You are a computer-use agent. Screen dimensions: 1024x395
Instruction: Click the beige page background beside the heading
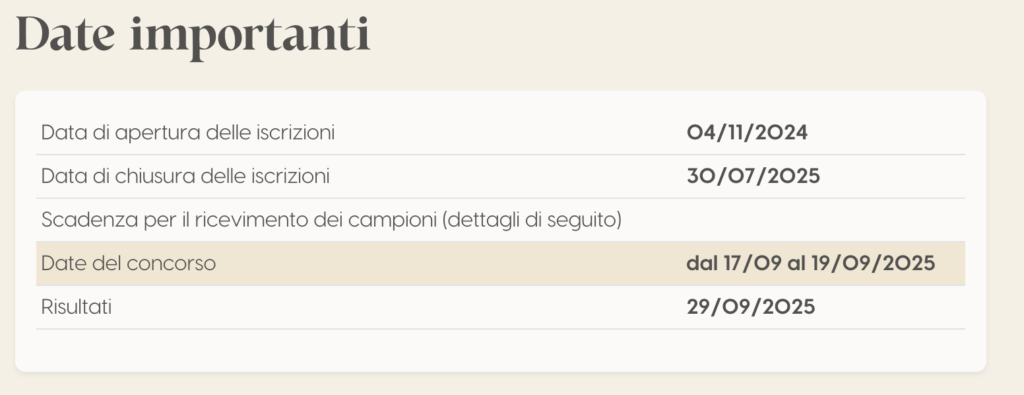coord(686,37)
